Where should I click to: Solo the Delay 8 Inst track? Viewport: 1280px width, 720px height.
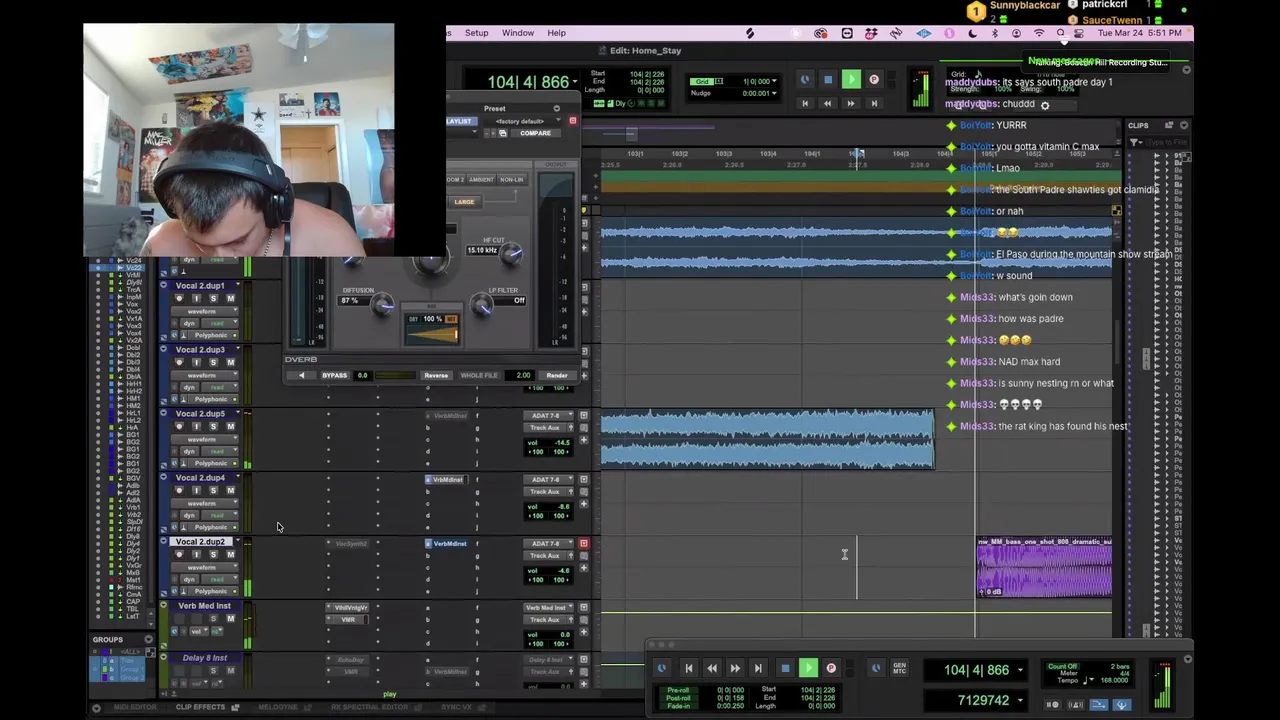coord(213,670)
